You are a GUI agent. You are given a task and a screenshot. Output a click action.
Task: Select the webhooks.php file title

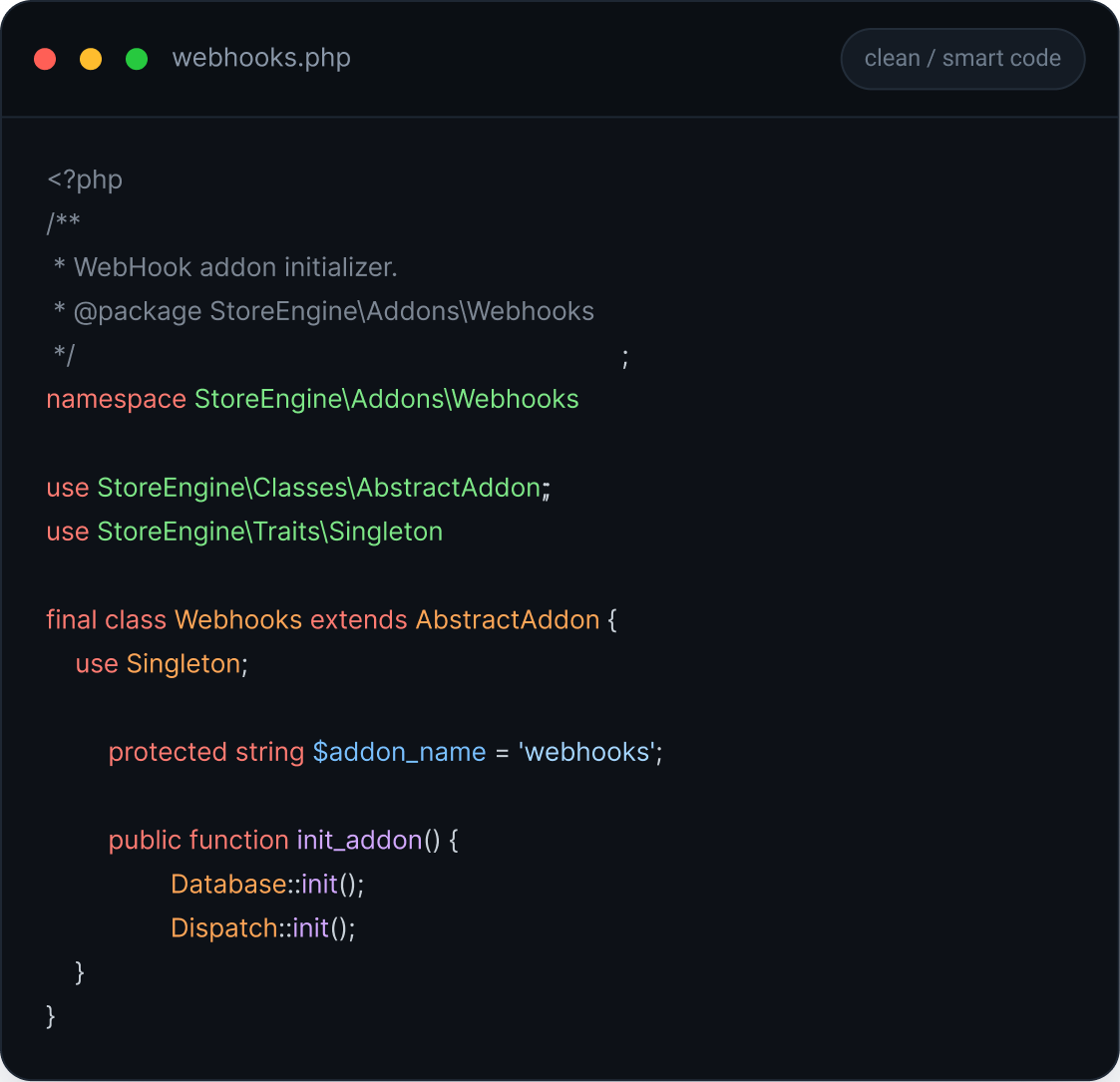tap(261, 58)
